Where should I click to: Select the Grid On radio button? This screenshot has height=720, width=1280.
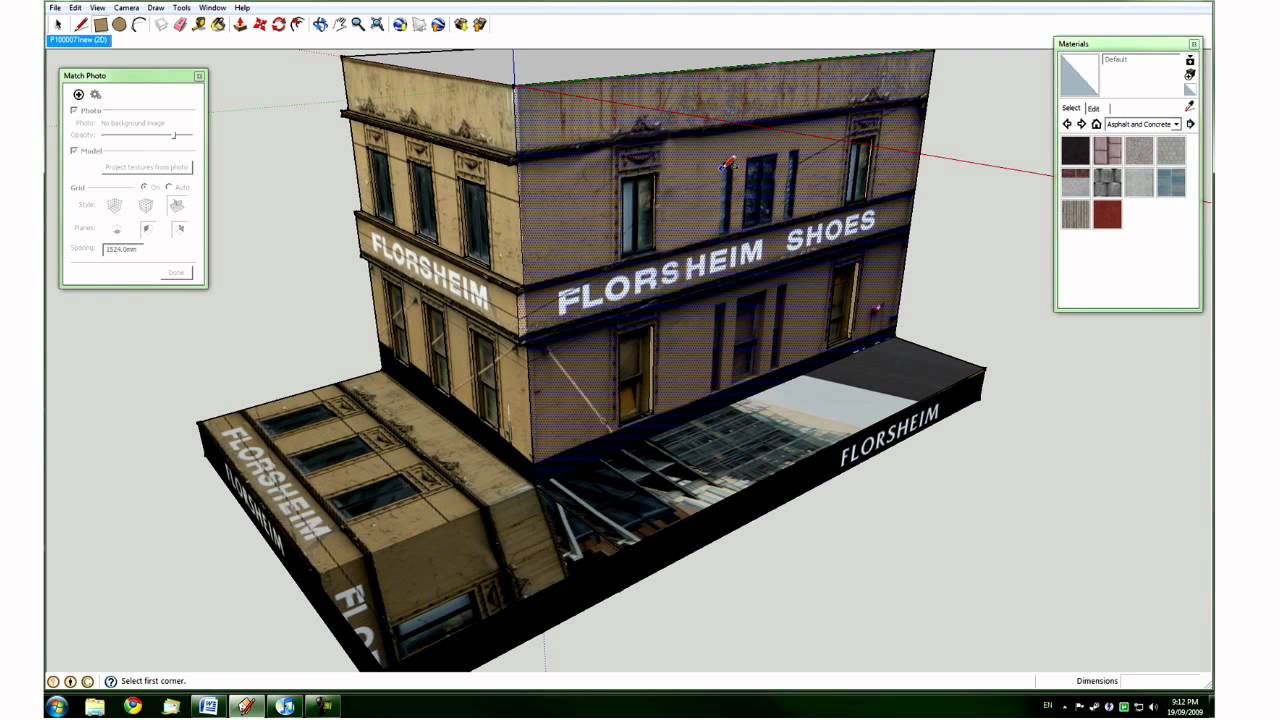tap(144, 187)
